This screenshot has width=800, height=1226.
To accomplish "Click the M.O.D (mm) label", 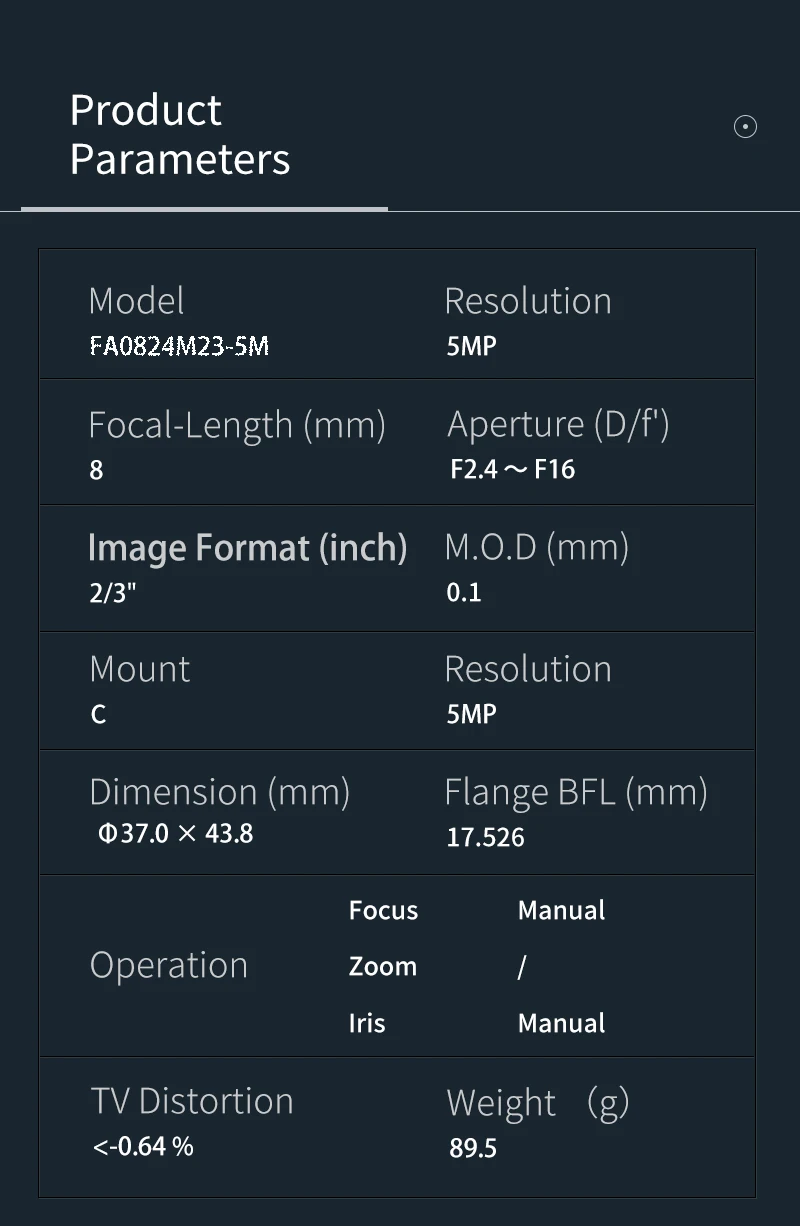I will tap(536, 547).
